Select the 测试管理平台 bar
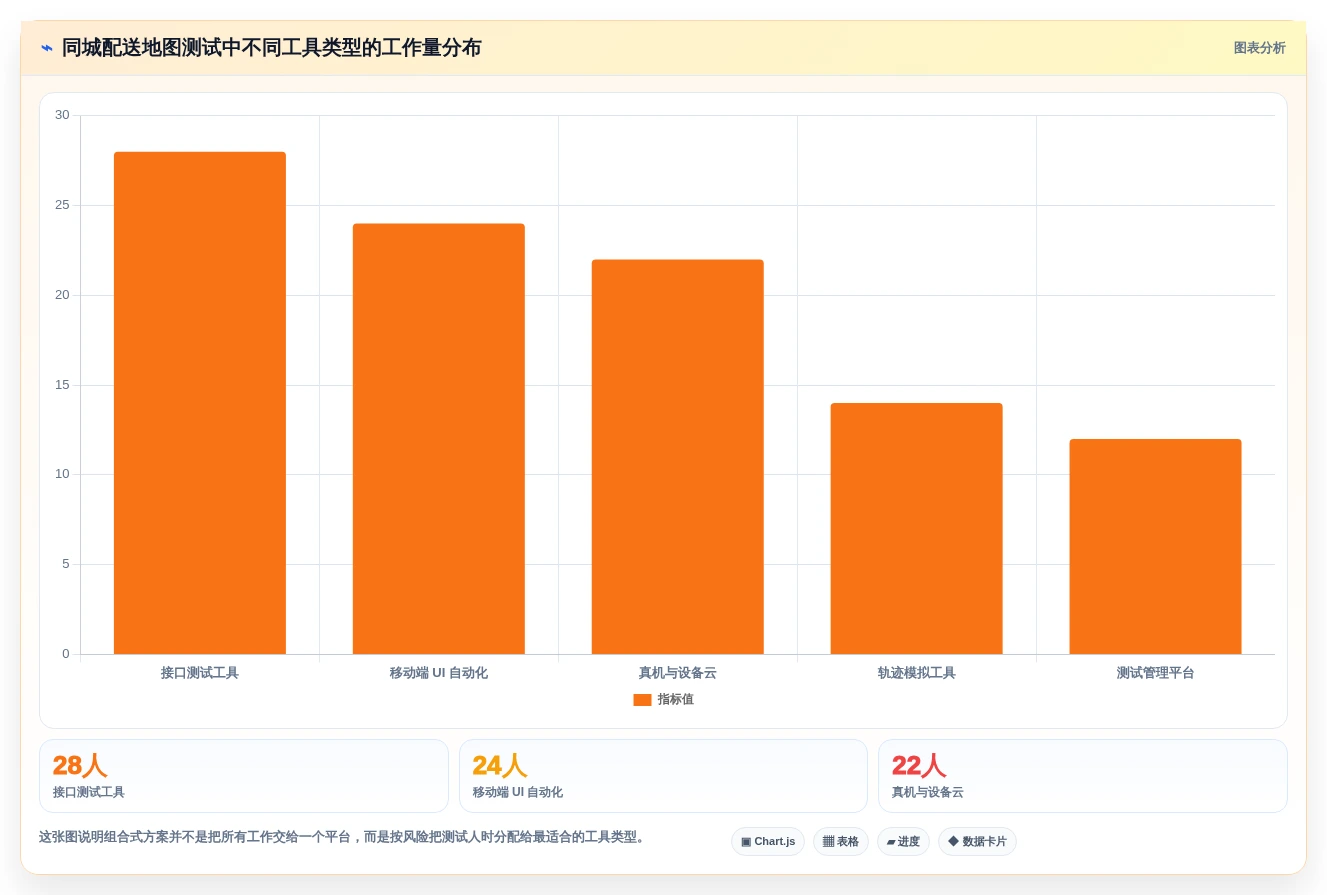 pos(1155,547)
